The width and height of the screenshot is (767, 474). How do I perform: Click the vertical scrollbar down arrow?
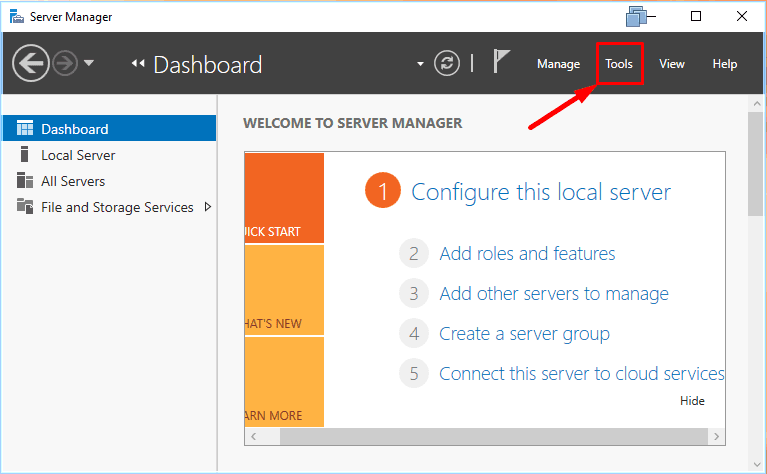pos(757,464)
